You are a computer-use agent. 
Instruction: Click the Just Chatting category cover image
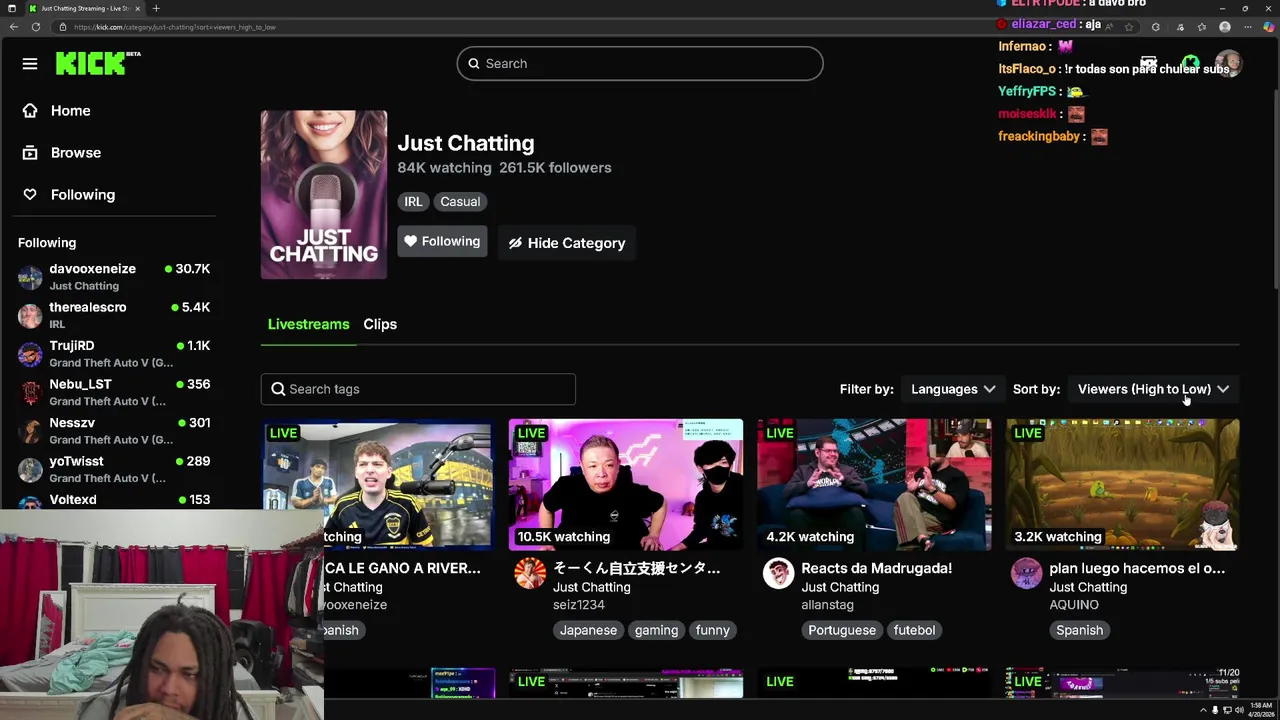(x=324, y=195)
